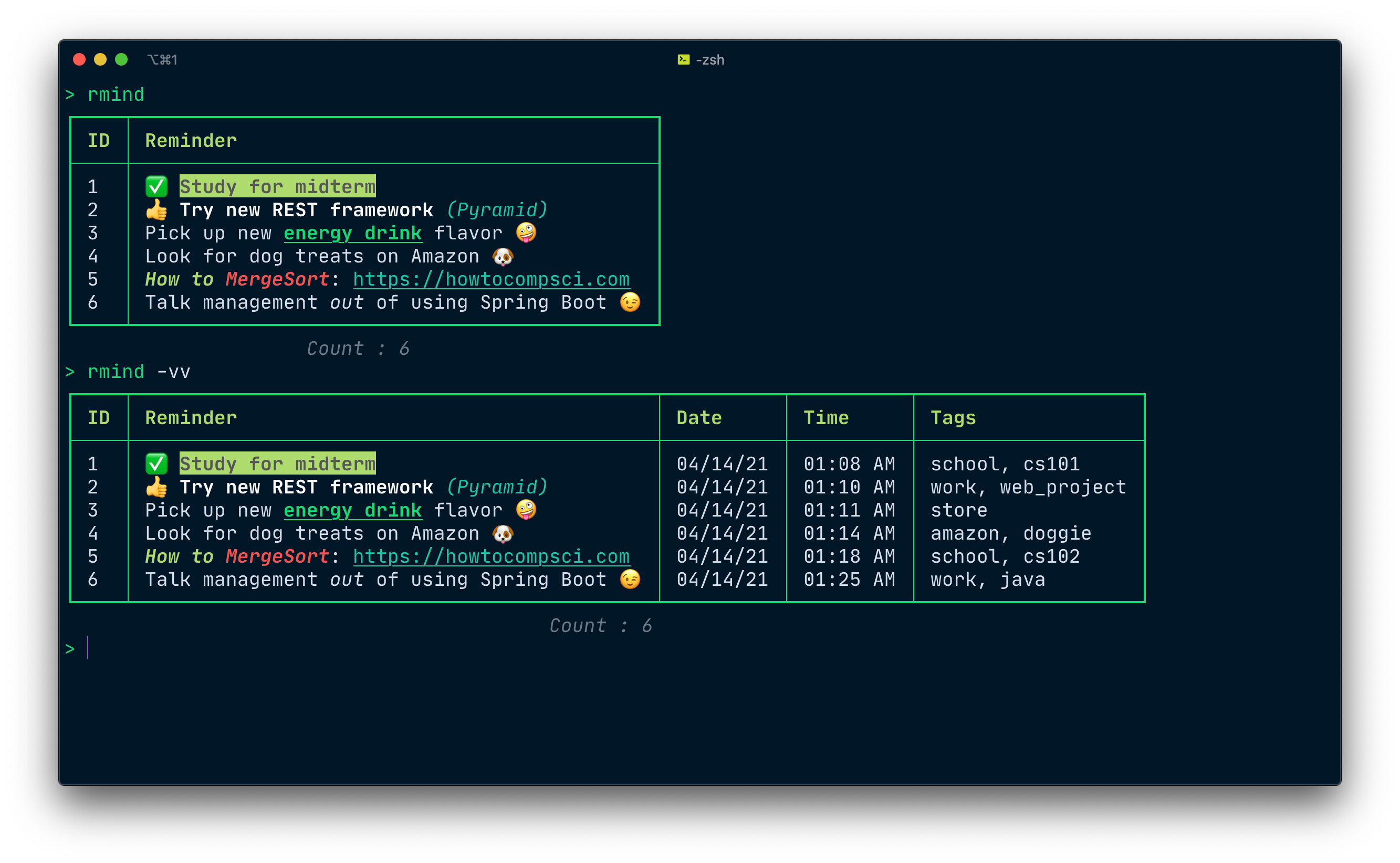Click the thumbs up emoji in first table
This screenshot has height=863, width=1400.
click(x=156, y=210)
